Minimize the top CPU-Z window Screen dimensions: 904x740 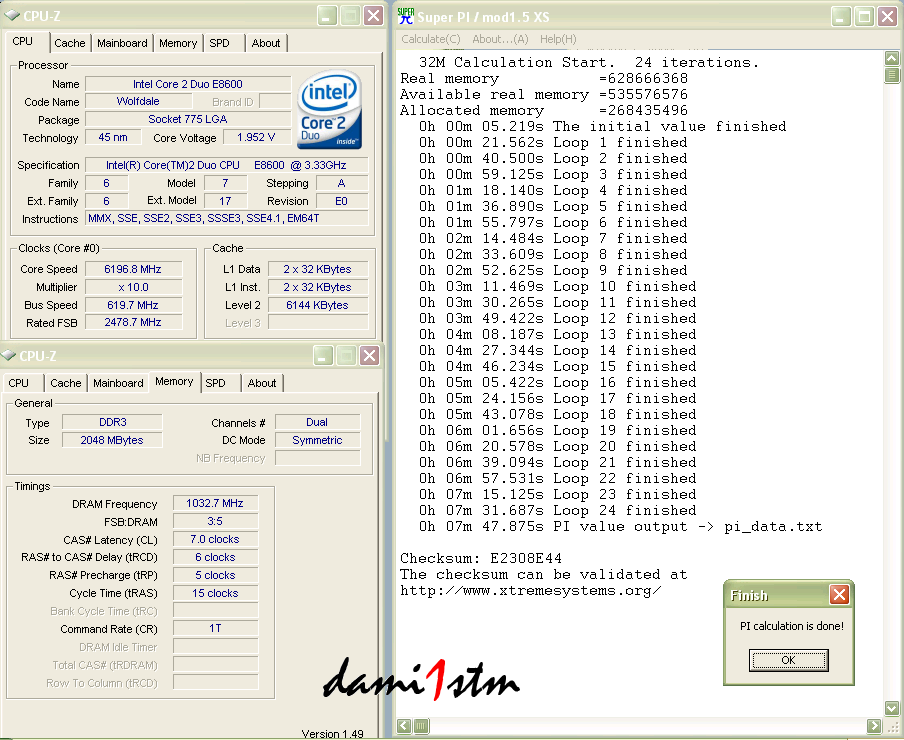coord(327,16)
